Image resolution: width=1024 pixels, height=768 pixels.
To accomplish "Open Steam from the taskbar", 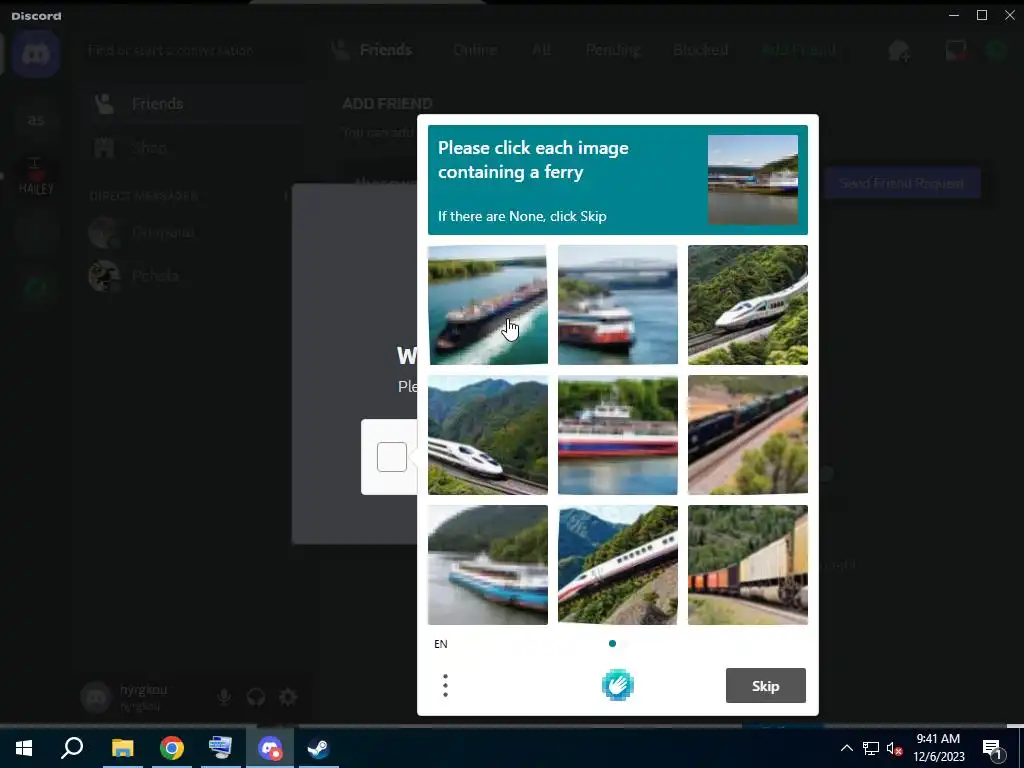I will 319,748.
